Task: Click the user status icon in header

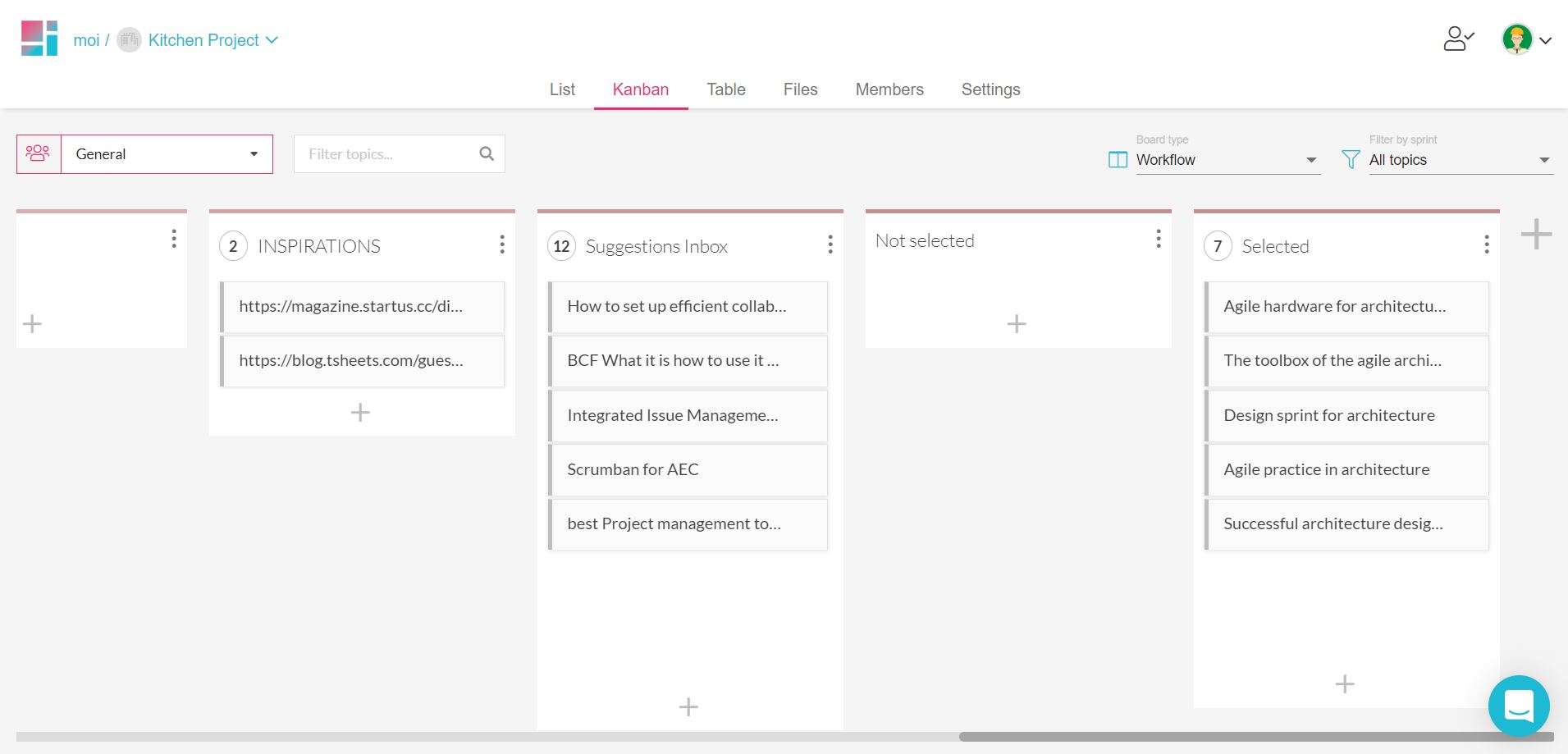Action: [x=1458, y=39]
